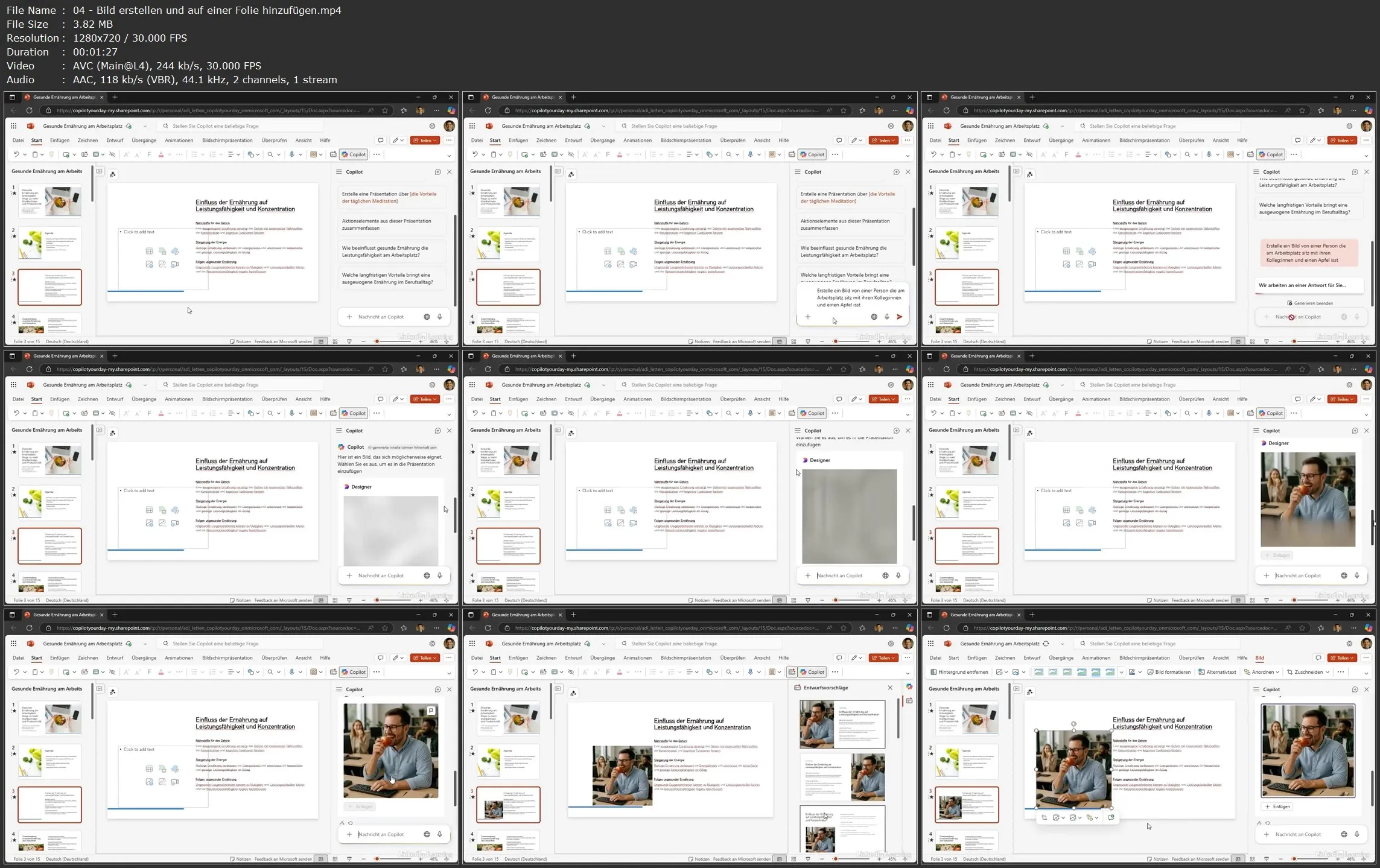Thumbs-up under the image in cursor-on-image frame
Image resolution: width=1380 pixels, height=868 pixels.
(x=342, y=823)
